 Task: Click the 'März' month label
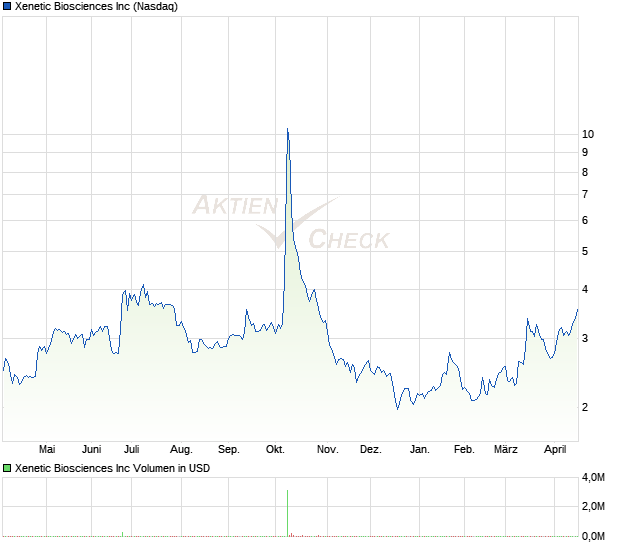tap(506, 449)
